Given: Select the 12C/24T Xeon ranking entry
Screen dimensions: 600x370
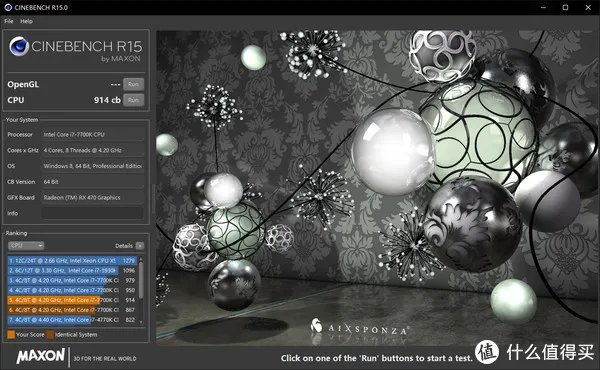Looking at the screenshot, I should coord(72,261).
